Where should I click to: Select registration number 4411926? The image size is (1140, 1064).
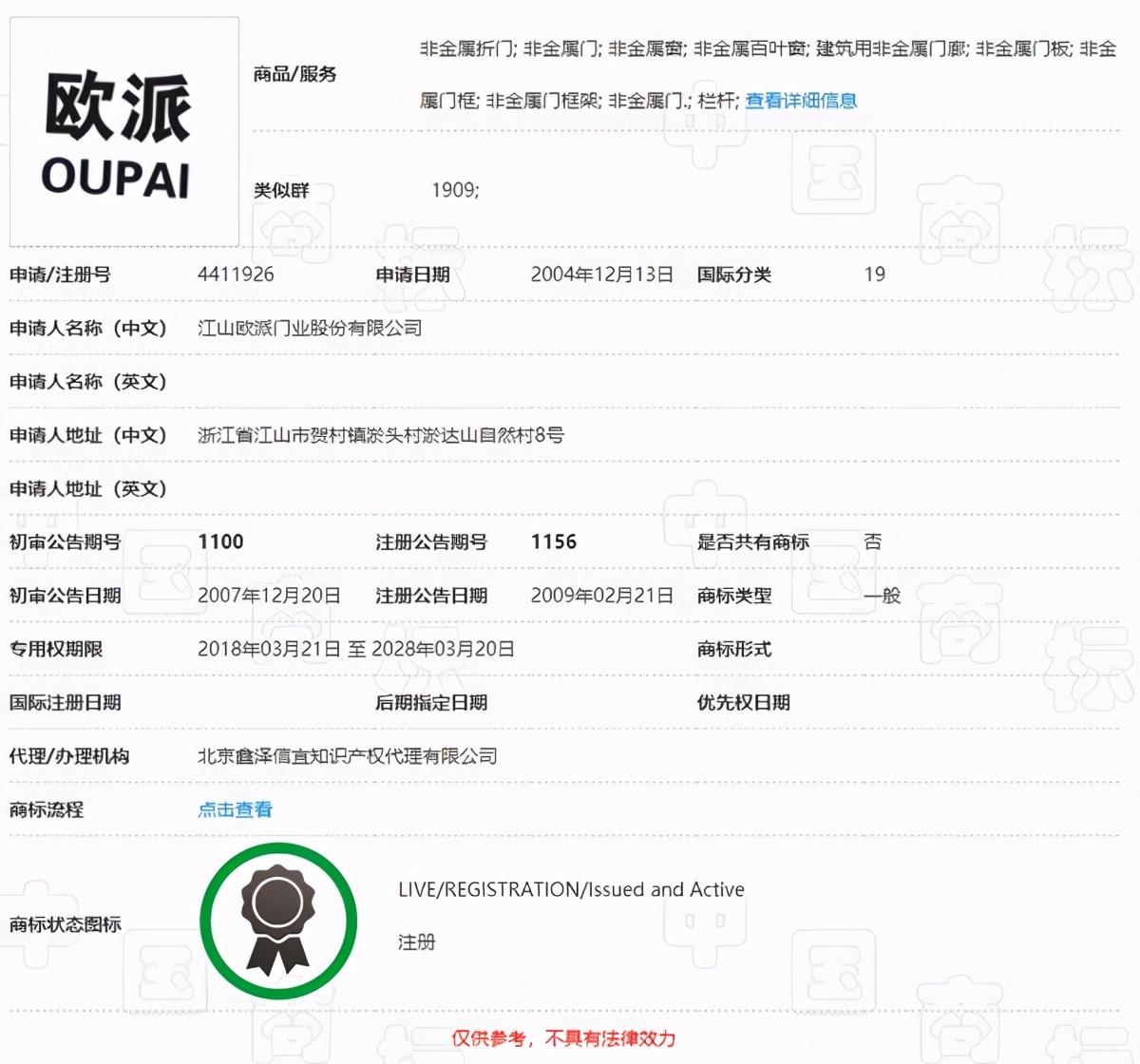point(236,275)
